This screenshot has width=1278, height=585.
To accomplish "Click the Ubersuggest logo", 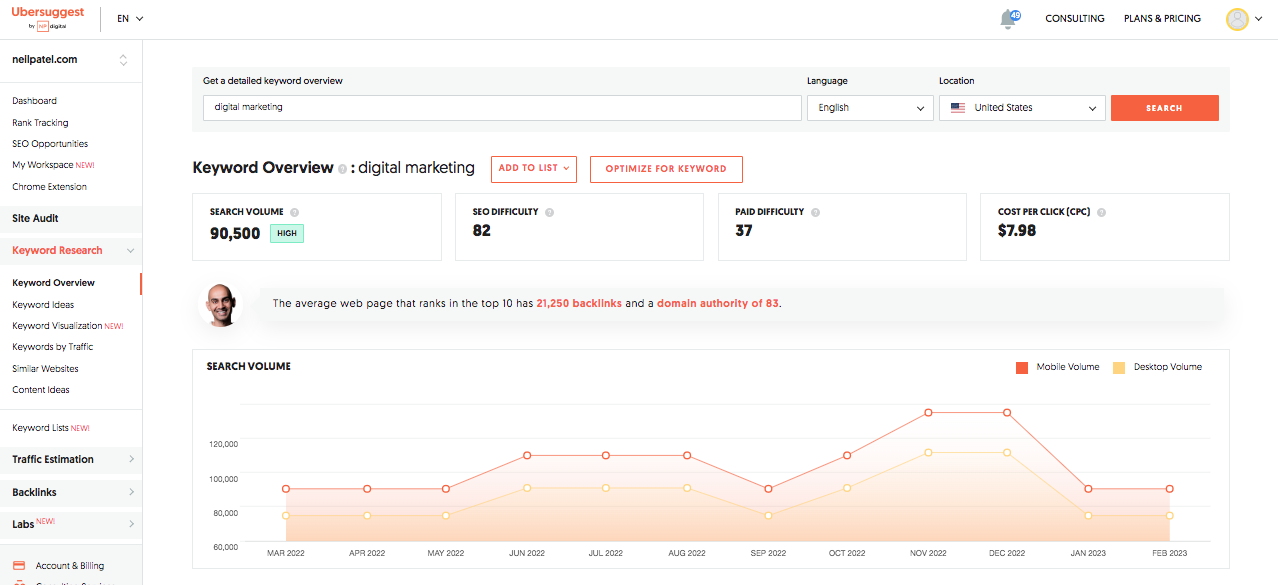I will [x=50, y=18].
